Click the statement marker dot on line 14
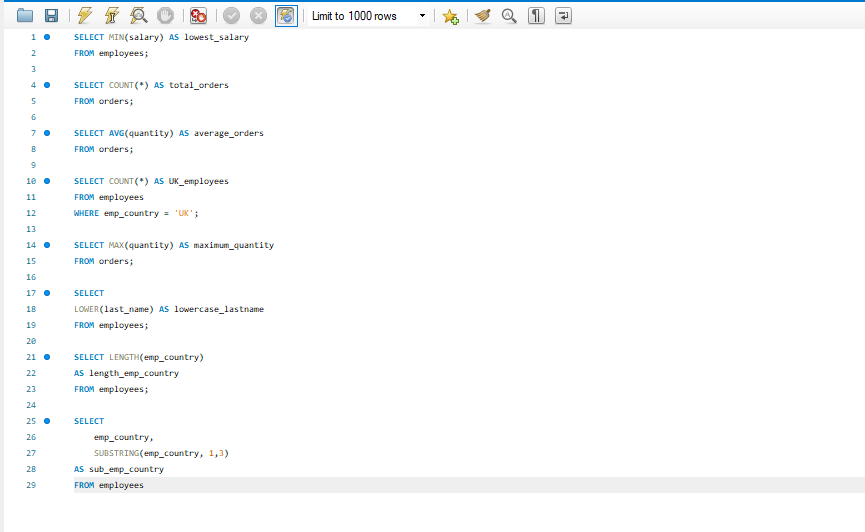This screenshot has height=532, width=865. (x=47, y=245)
